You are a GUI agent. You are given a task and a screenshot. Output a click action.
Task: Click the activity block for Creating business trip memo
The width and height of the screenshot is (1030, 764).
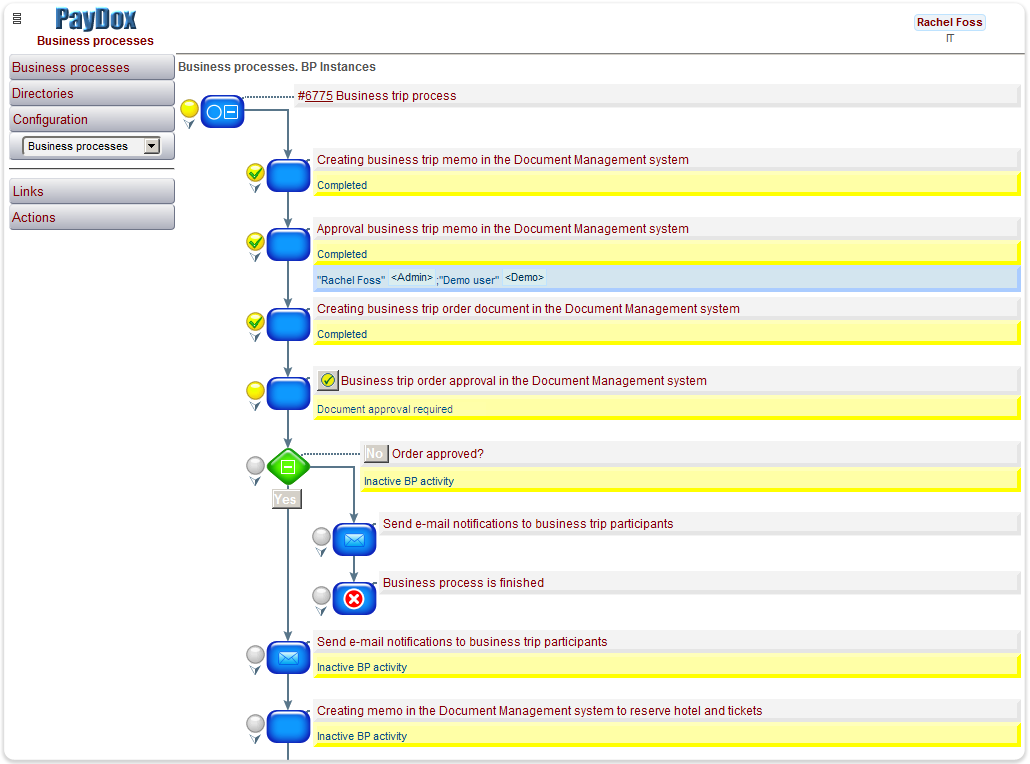point(288,175)
